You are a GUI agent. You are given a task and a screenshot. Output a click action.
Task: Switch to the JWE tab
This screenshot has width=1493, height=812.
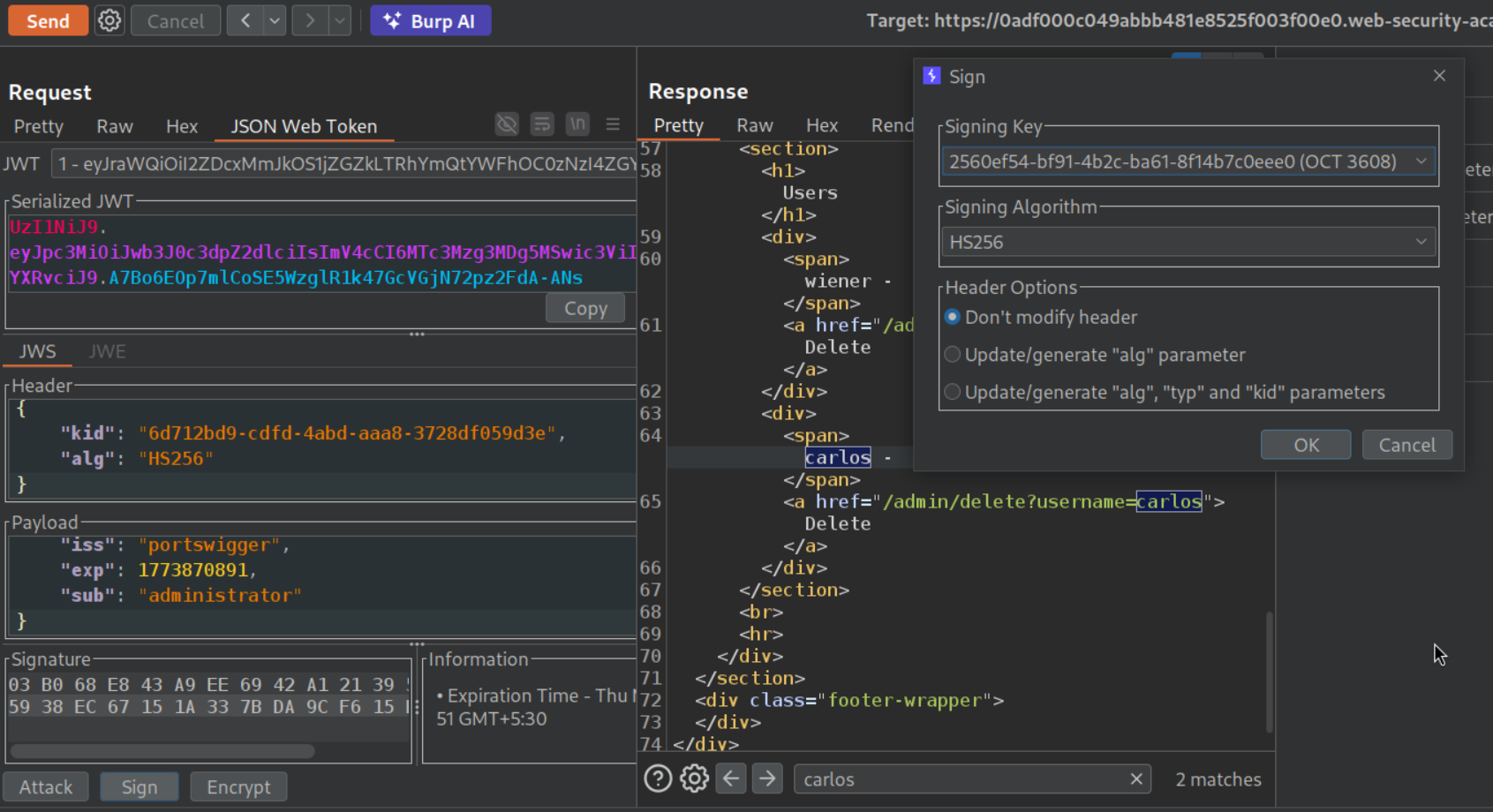click(107, 351)
